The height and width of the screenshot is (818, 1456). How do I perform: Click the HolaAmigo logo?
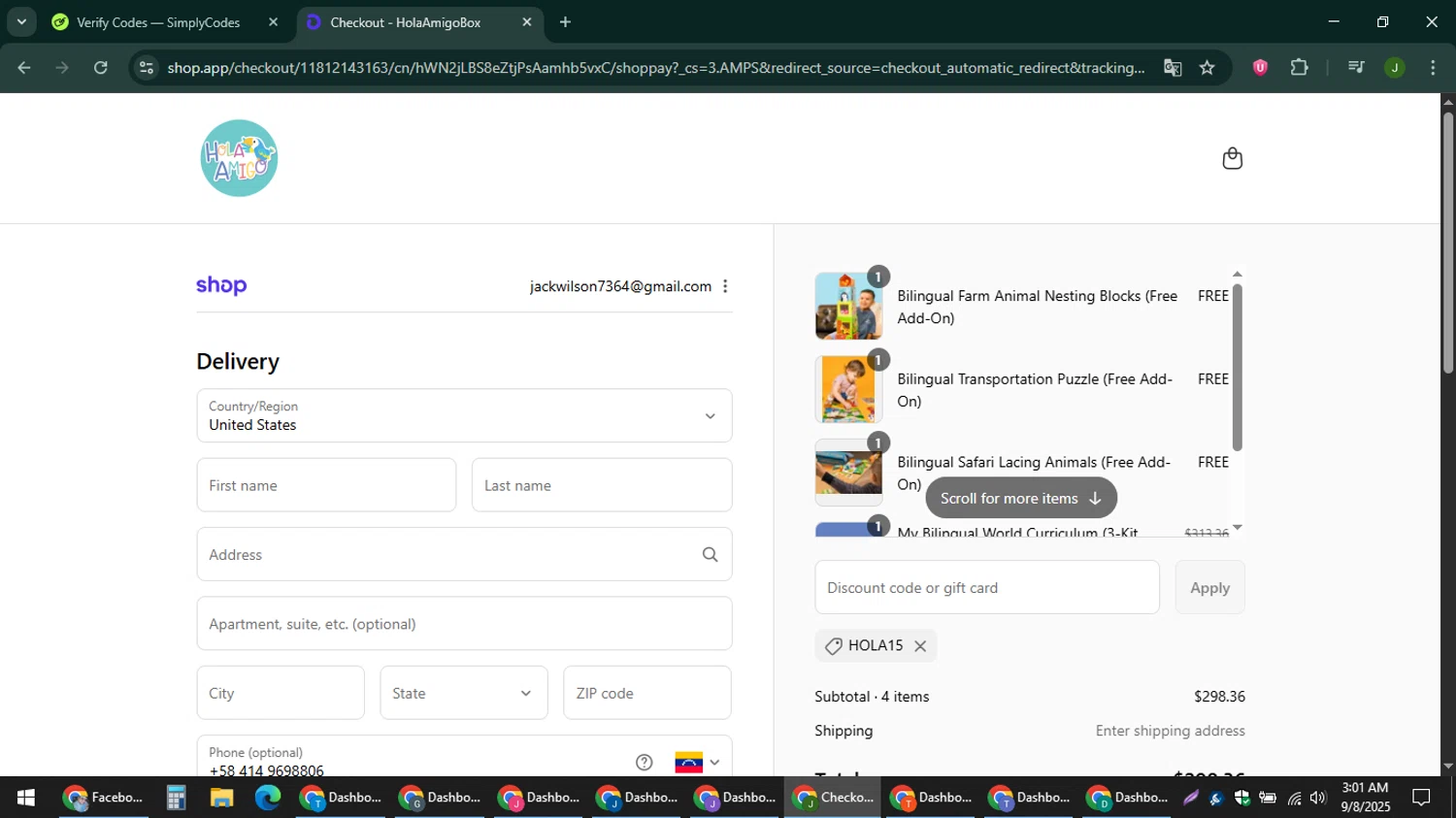coord(239,158)
